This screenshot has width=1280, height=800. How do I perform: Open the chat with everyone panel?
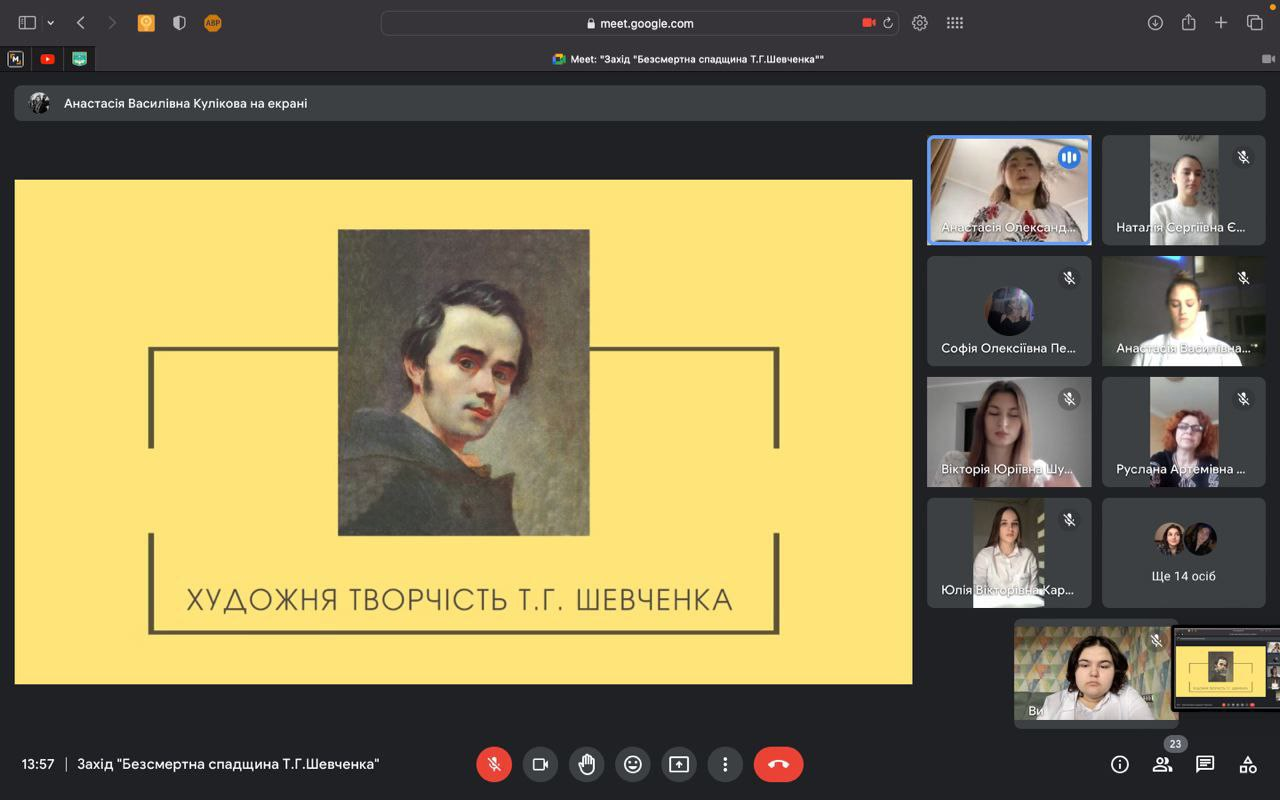point(1205,764)
